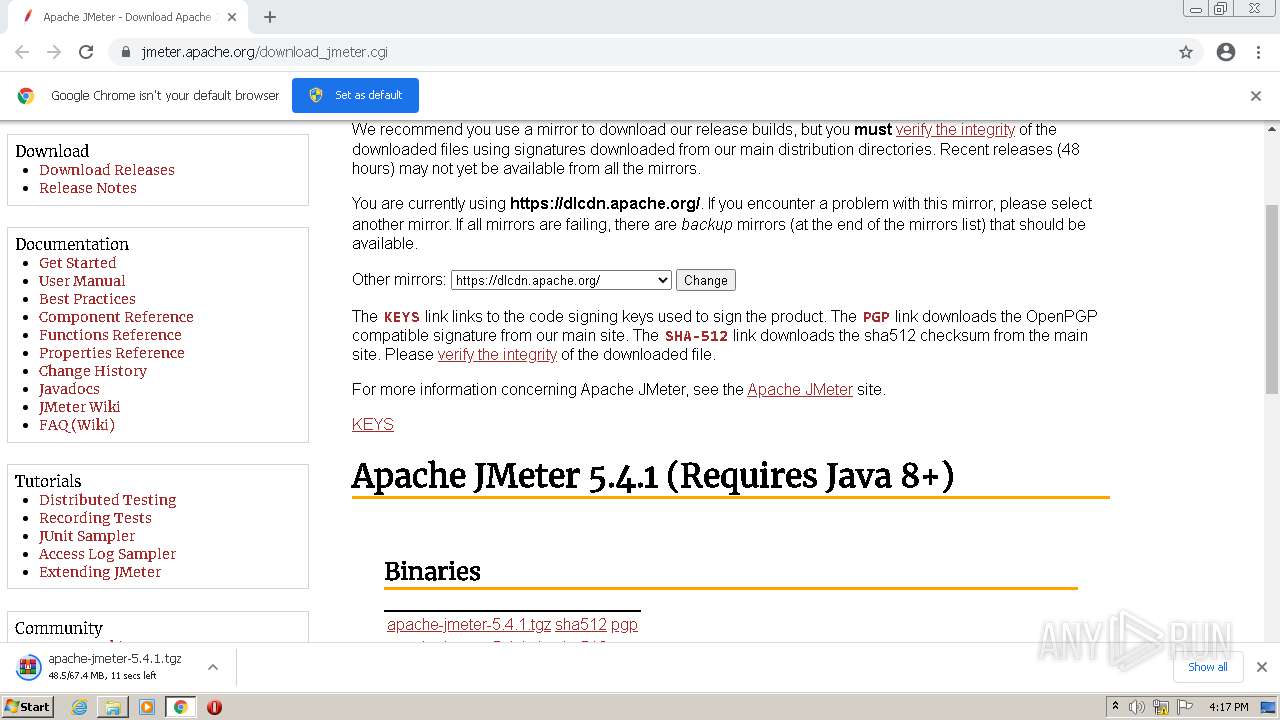Screen dimensions: 1280x720
Task: Open the Chrome profile avatar menu
Action: [x=1226, y=52]
